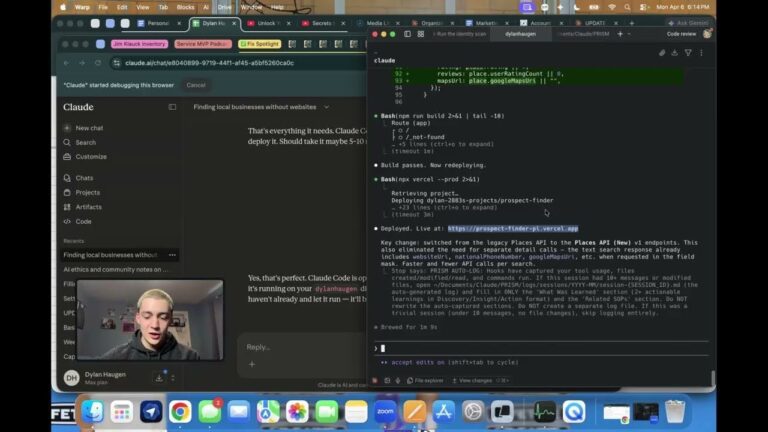768x432 pixels.
Task: Open View changes in Warp footer
Action: click(x=473, y=381)
